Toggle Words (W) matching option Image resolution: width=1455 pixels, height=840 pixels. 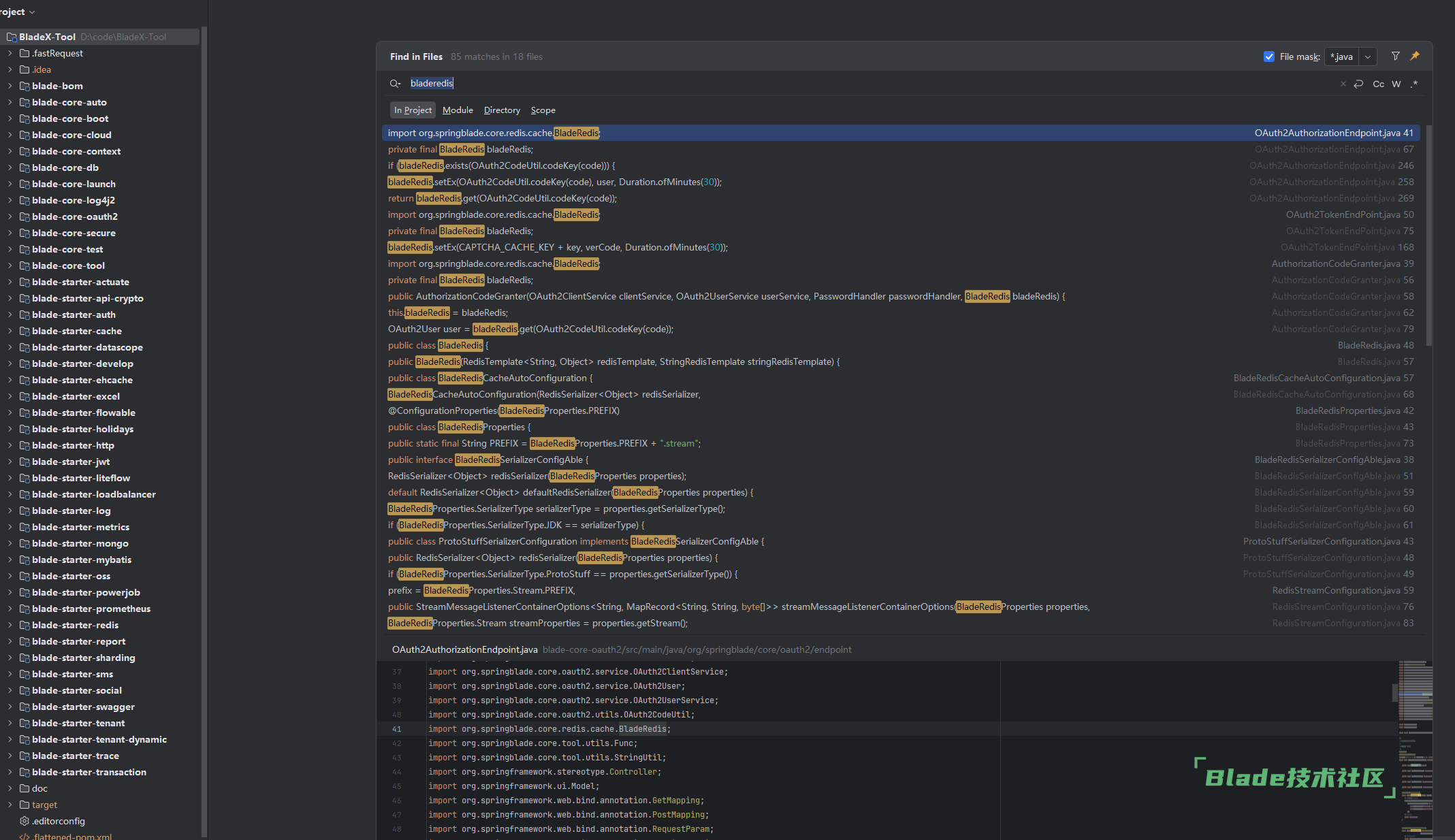(x=1396, y=84)
